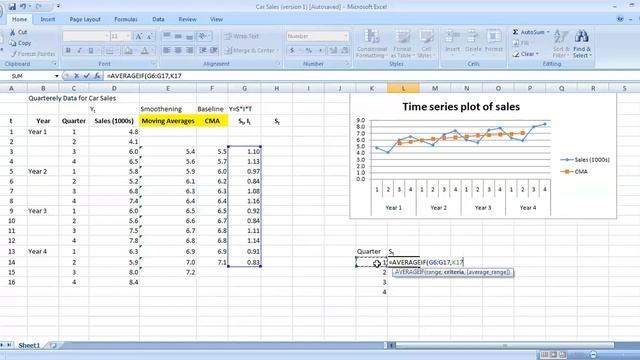
Task: Click the Percent Style icon
Action: pos(309,50)
